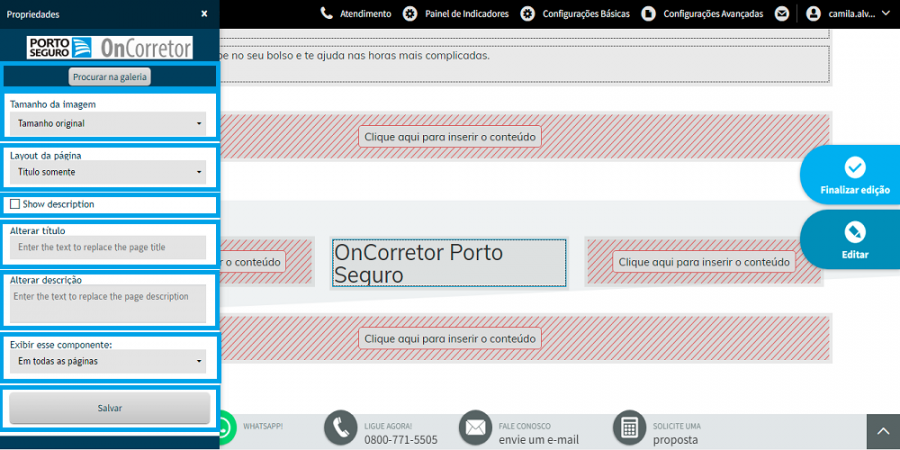Click the phone circle icon in footer
Viewport: 900px width, 450px height.
tap(341, 428)
